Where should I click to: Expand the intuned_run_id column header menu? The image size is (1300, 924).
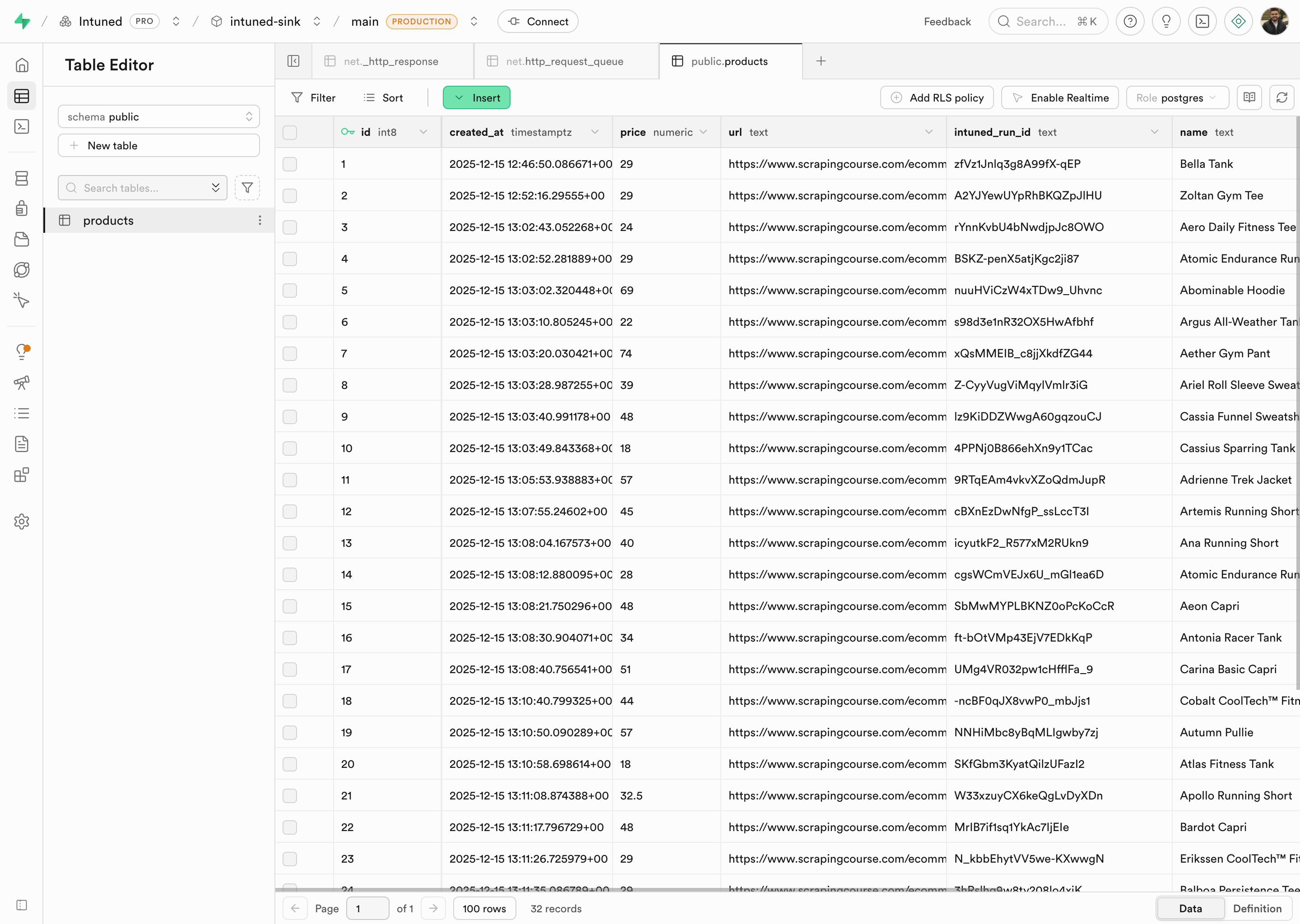click(x=1154, y=132)
